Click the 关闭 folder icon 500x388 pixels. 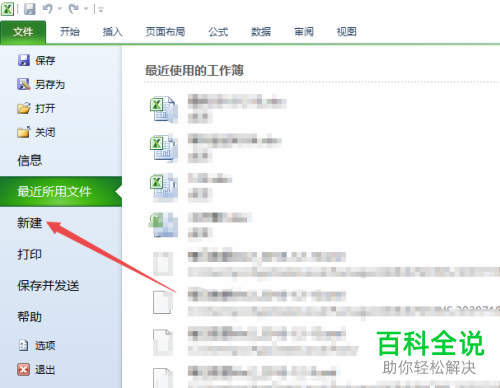tap(24, 132)
